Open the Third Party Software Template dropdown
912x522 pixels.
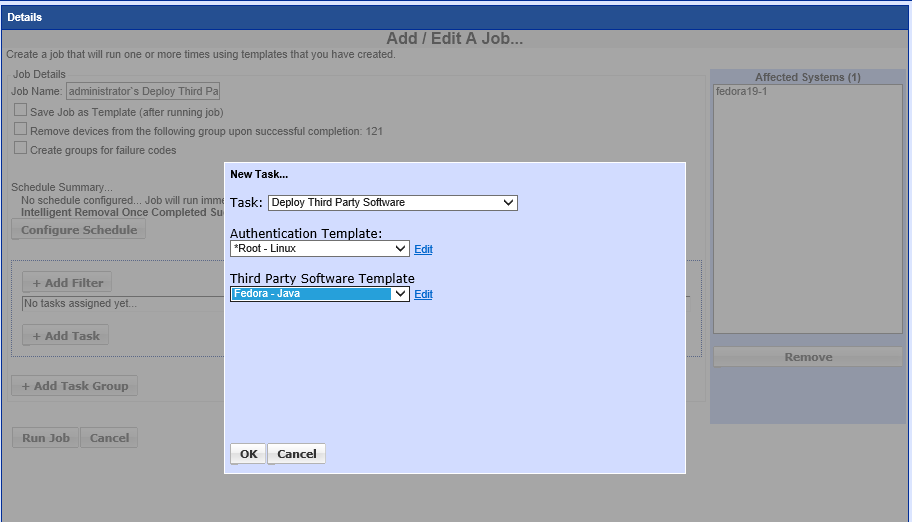tap(319, 294)
